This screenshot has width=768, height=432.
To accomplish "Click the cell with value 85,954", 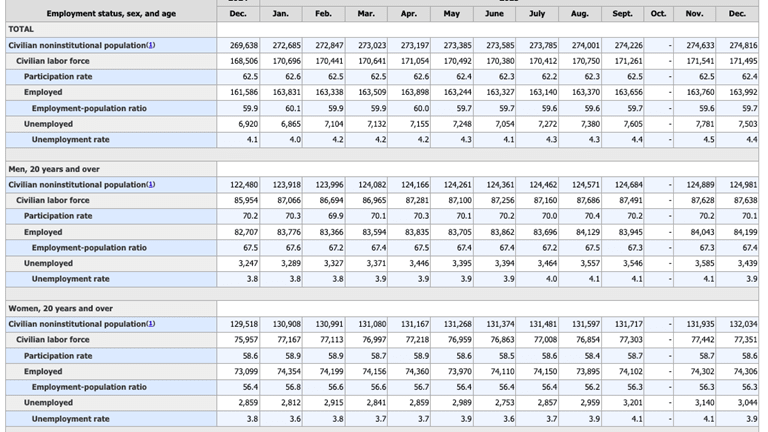I will (238, 201).
